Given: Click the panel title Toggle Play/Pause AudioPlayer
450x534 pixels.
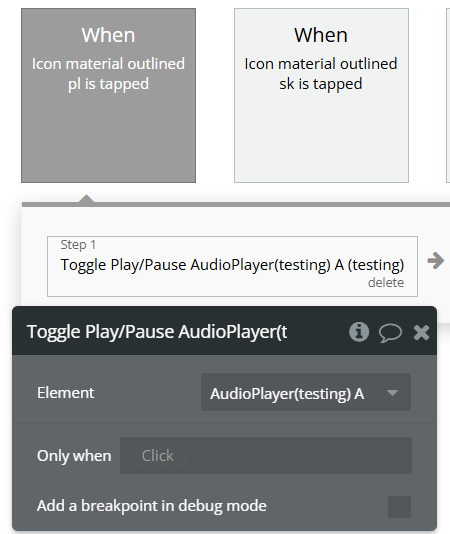Looking at the screenshot, I should point(157,332).
